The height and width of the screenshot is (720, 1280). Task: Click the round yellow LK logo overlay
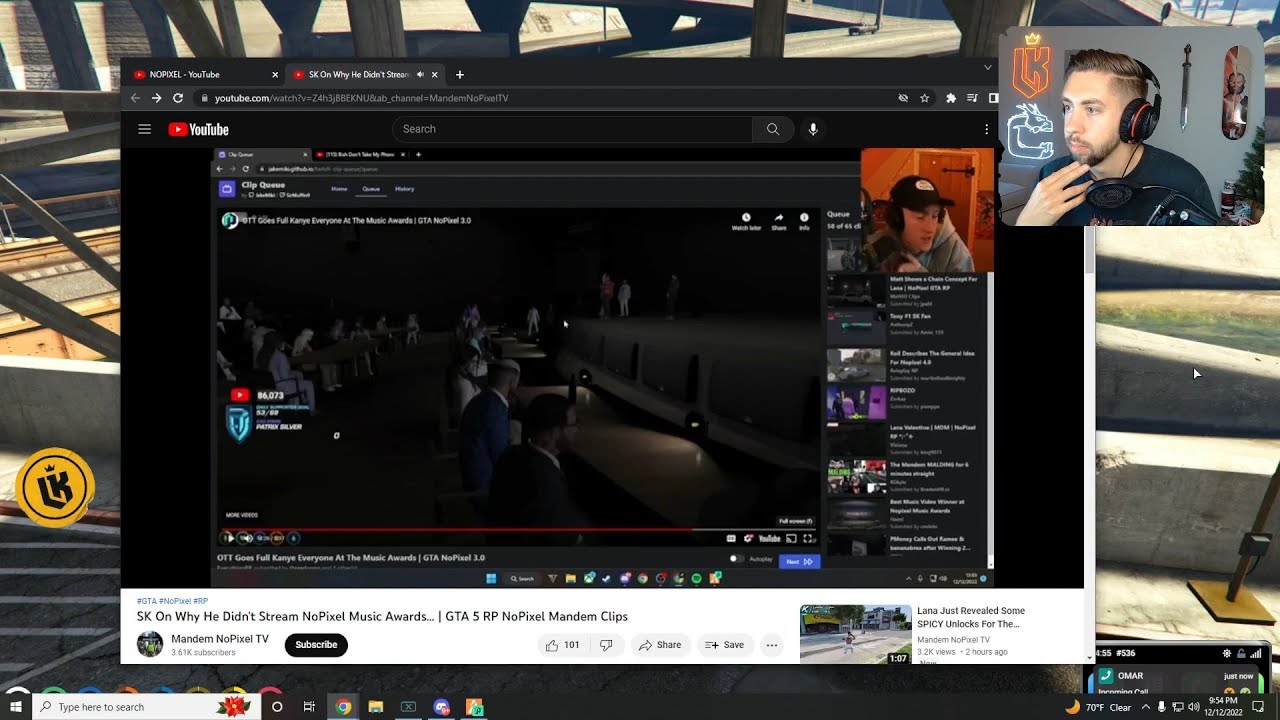(55, 488)
